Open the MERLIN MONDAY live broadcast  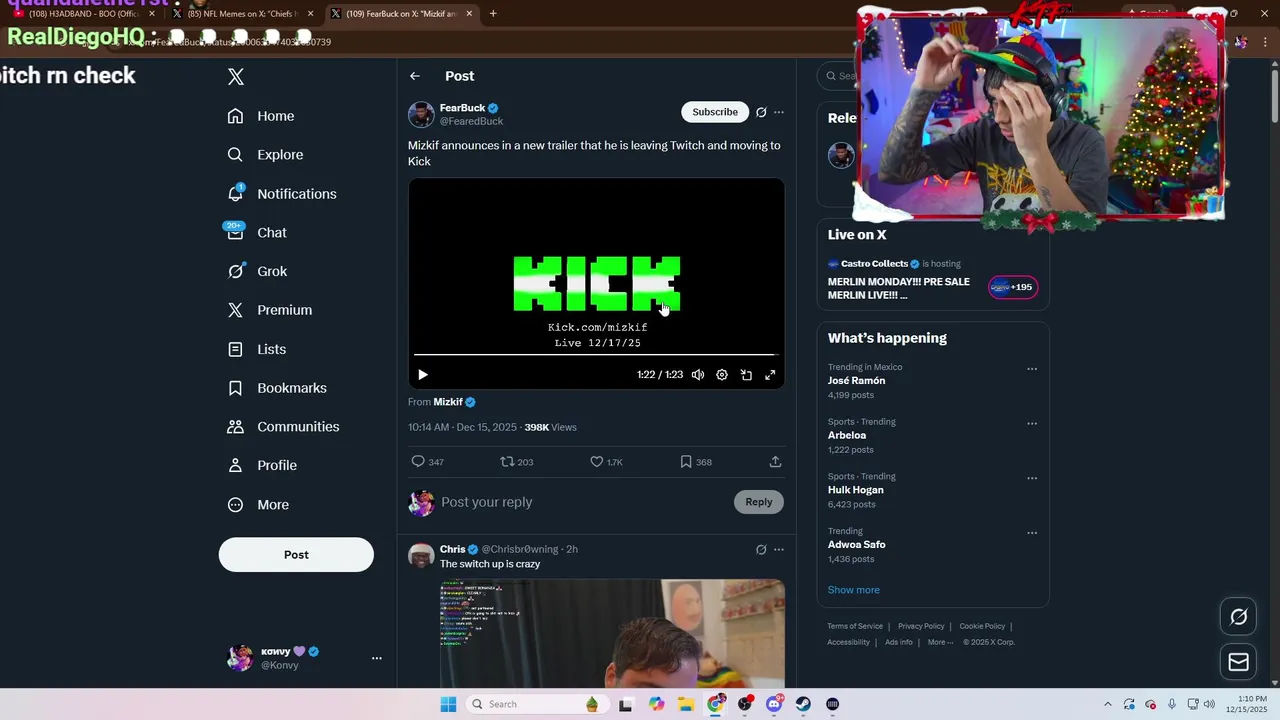click(x=899, y=288)
